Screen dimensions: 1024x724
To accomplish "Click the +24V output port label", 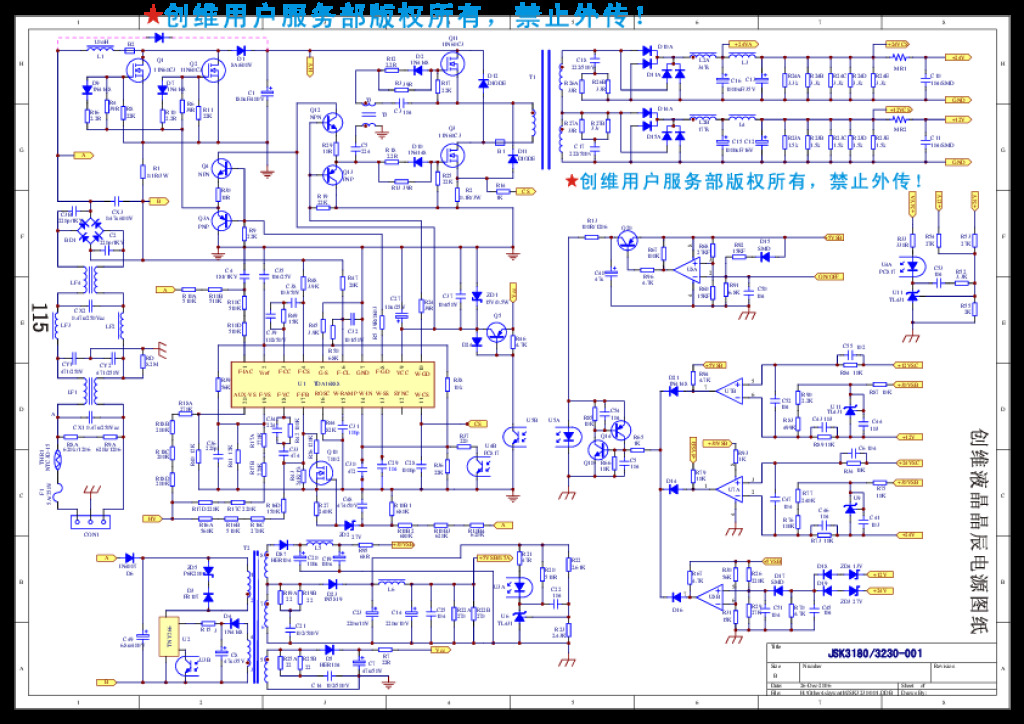I will 958,57.
